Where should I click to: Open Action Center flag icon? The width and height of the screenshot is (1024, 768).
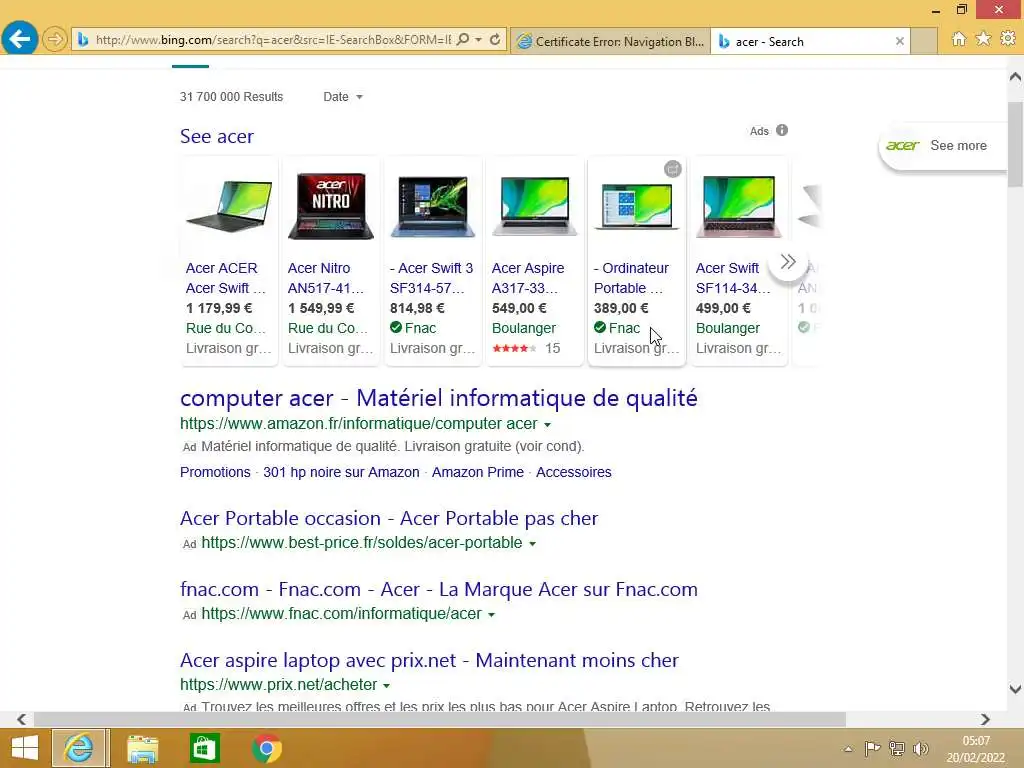click(x=872, y=749)
